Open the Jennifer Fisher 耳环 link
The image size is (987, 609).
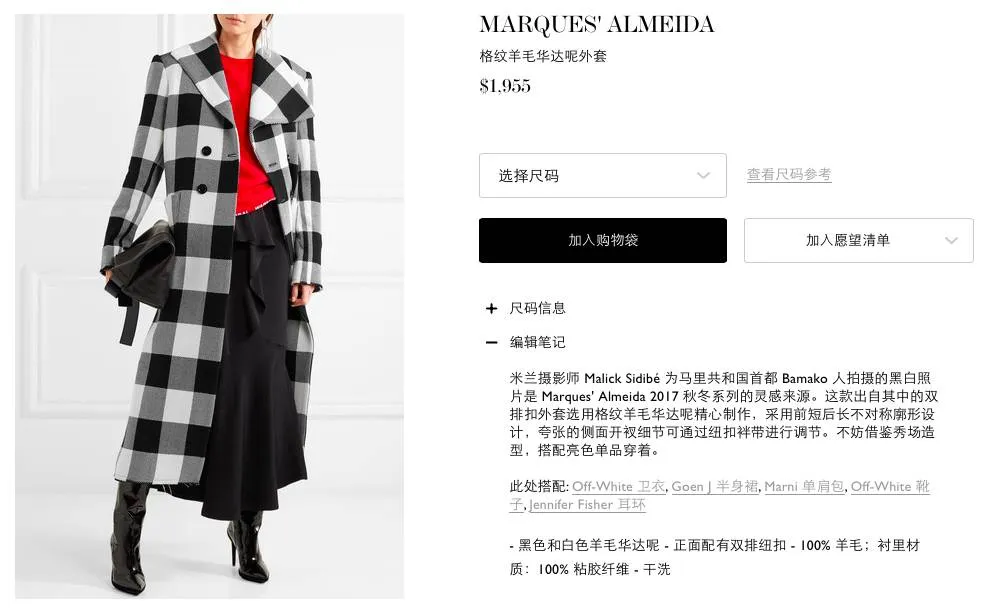coord(587,504)
